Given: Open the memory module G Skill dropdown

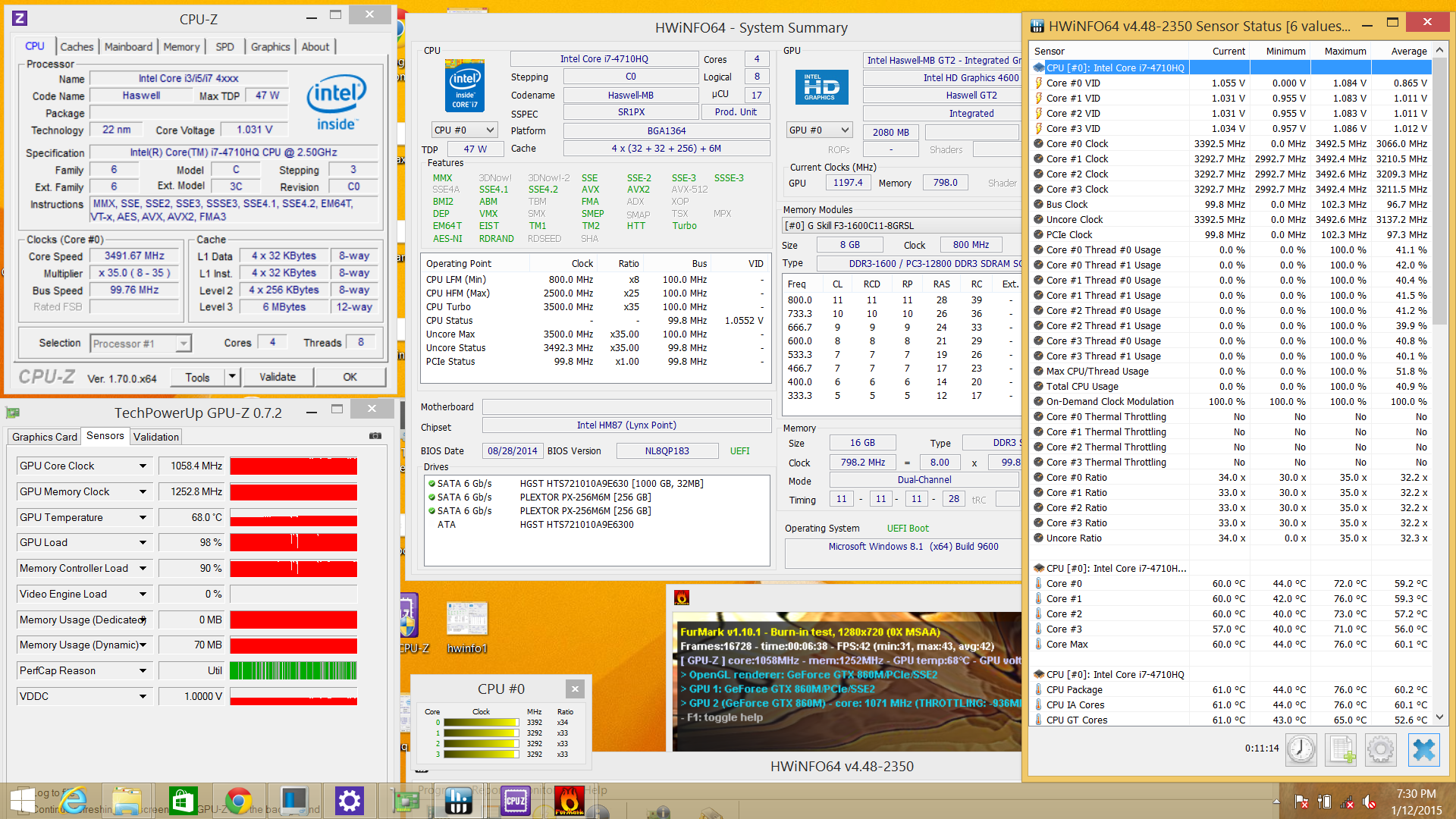Looking at the screenshot, I should 902,225.
